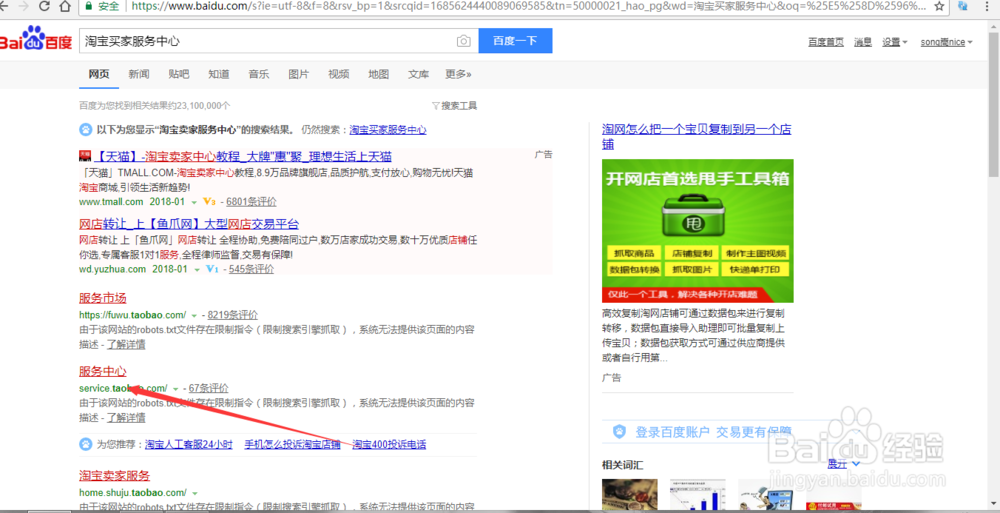Open the 消息 link

(x=863, y=42)
